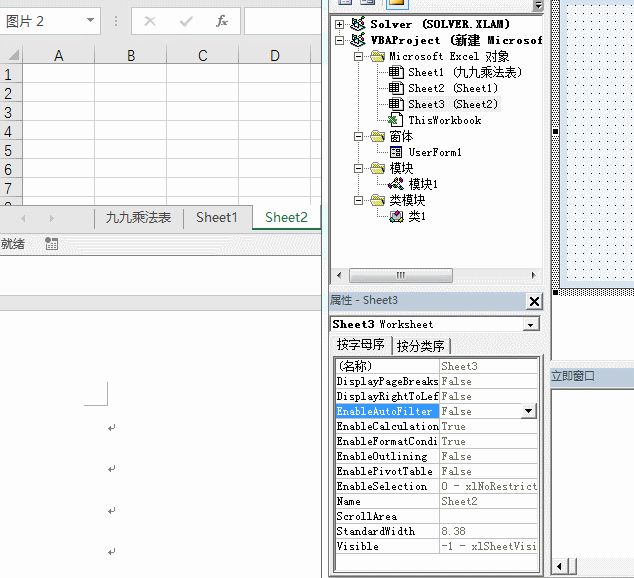Click the macro record icon in status bar
Image resolution: width=634 pixels, height=578 pixels.
click(51, 244)
